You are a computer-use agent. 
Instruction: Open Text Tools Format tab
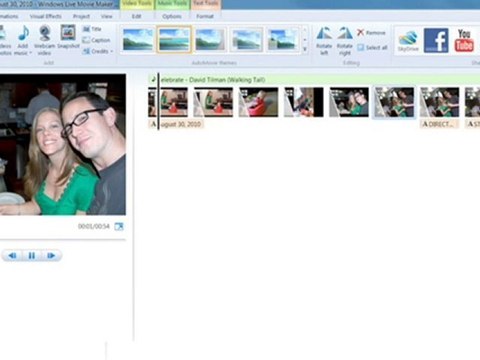tap(205, 16)
